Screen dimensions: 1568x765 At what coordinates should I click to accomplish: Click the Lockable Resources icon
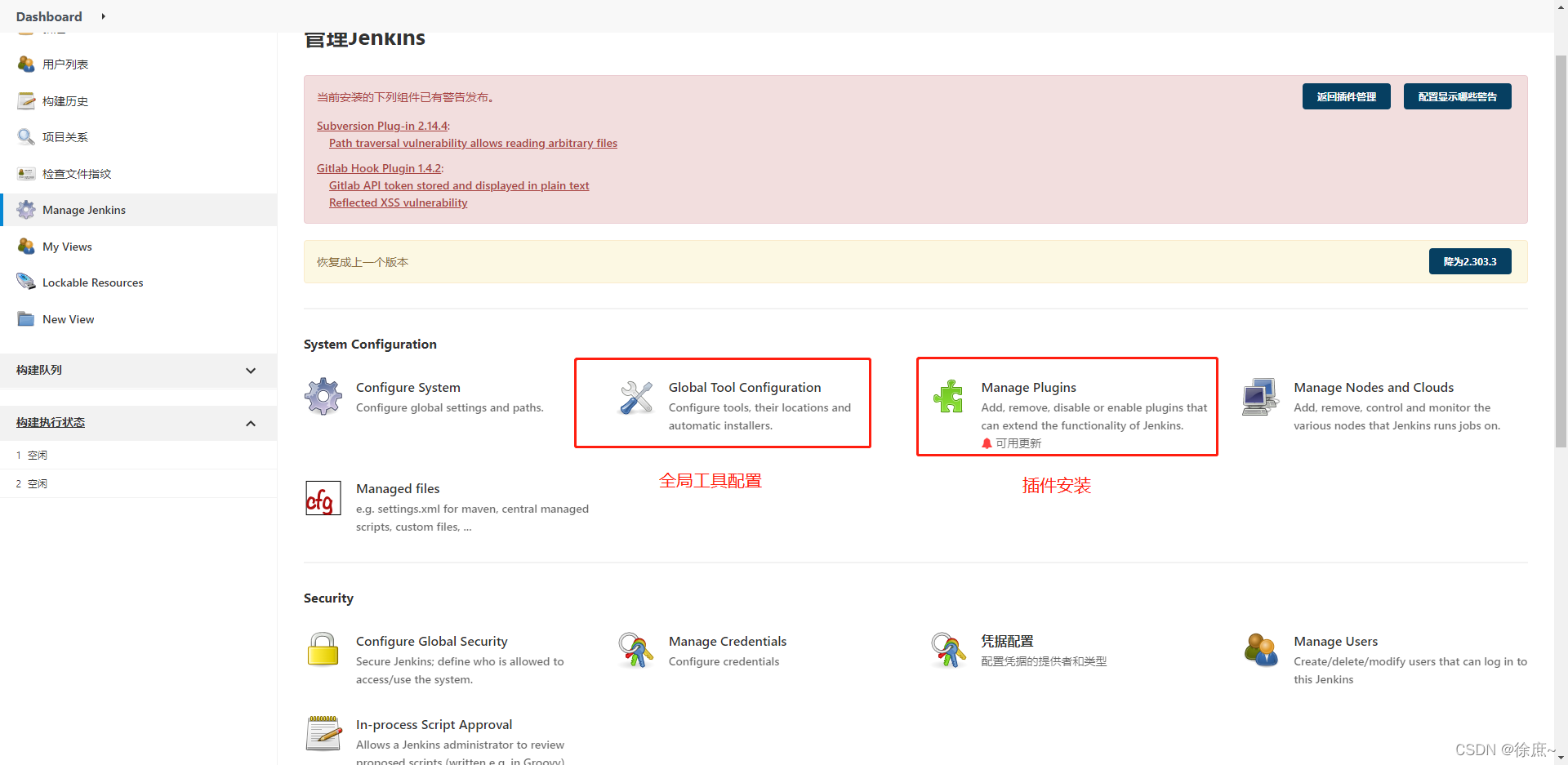(x=26, y=282)
